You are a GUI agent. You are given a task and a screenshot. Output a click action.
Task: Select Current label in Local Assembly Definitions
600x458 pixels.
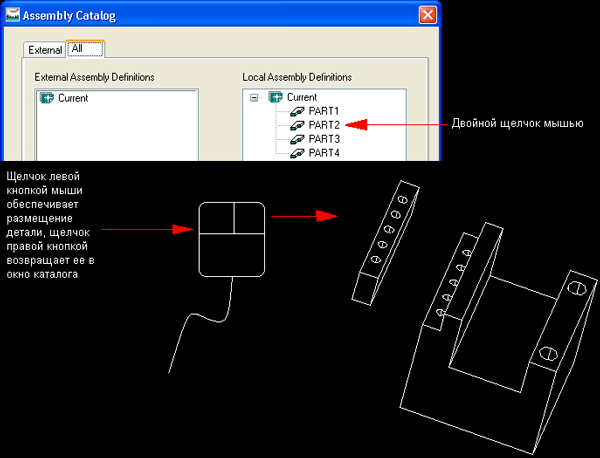click(x=302, y=98)
